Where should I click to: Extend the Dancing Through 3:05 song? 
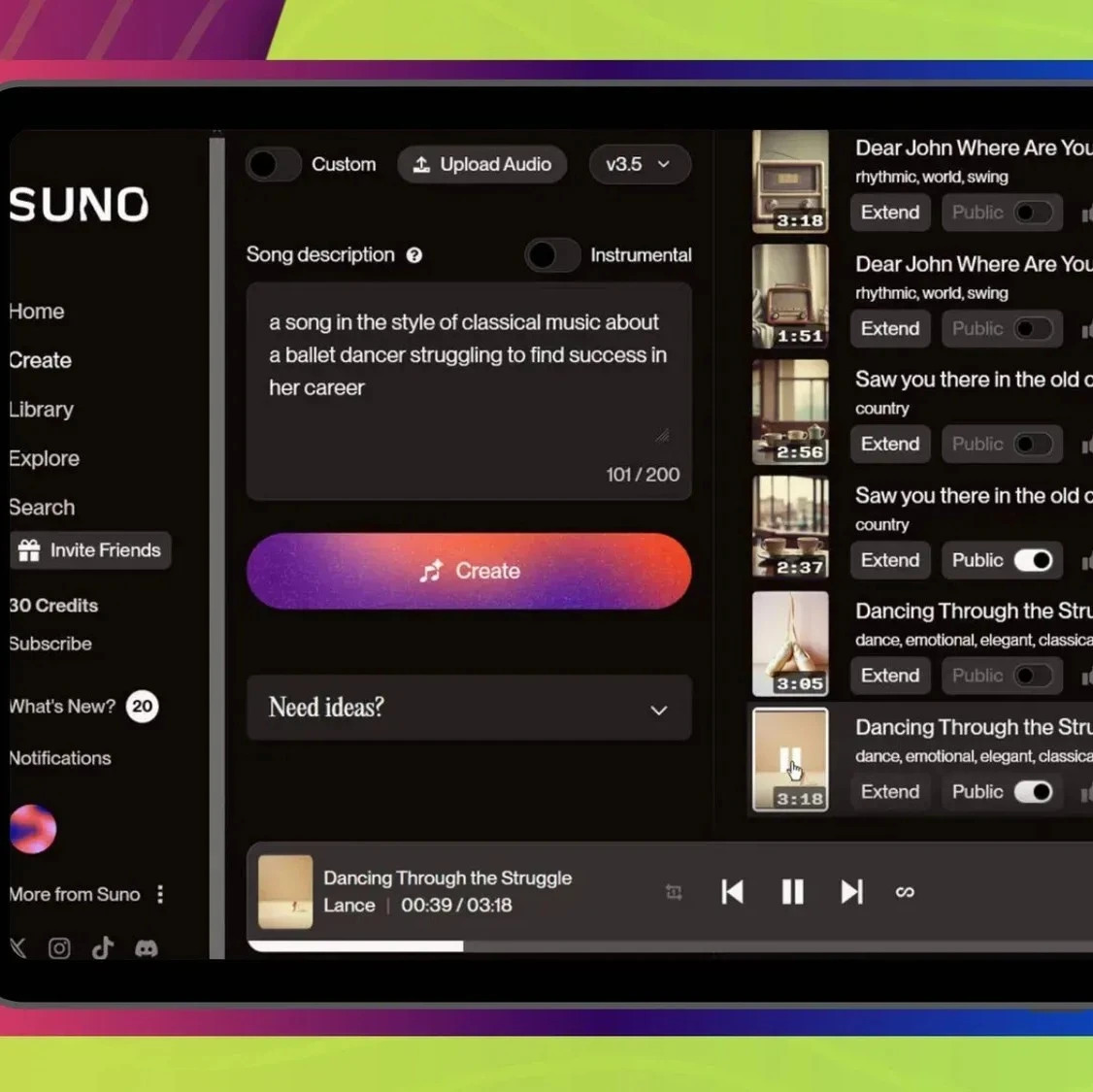890,676
